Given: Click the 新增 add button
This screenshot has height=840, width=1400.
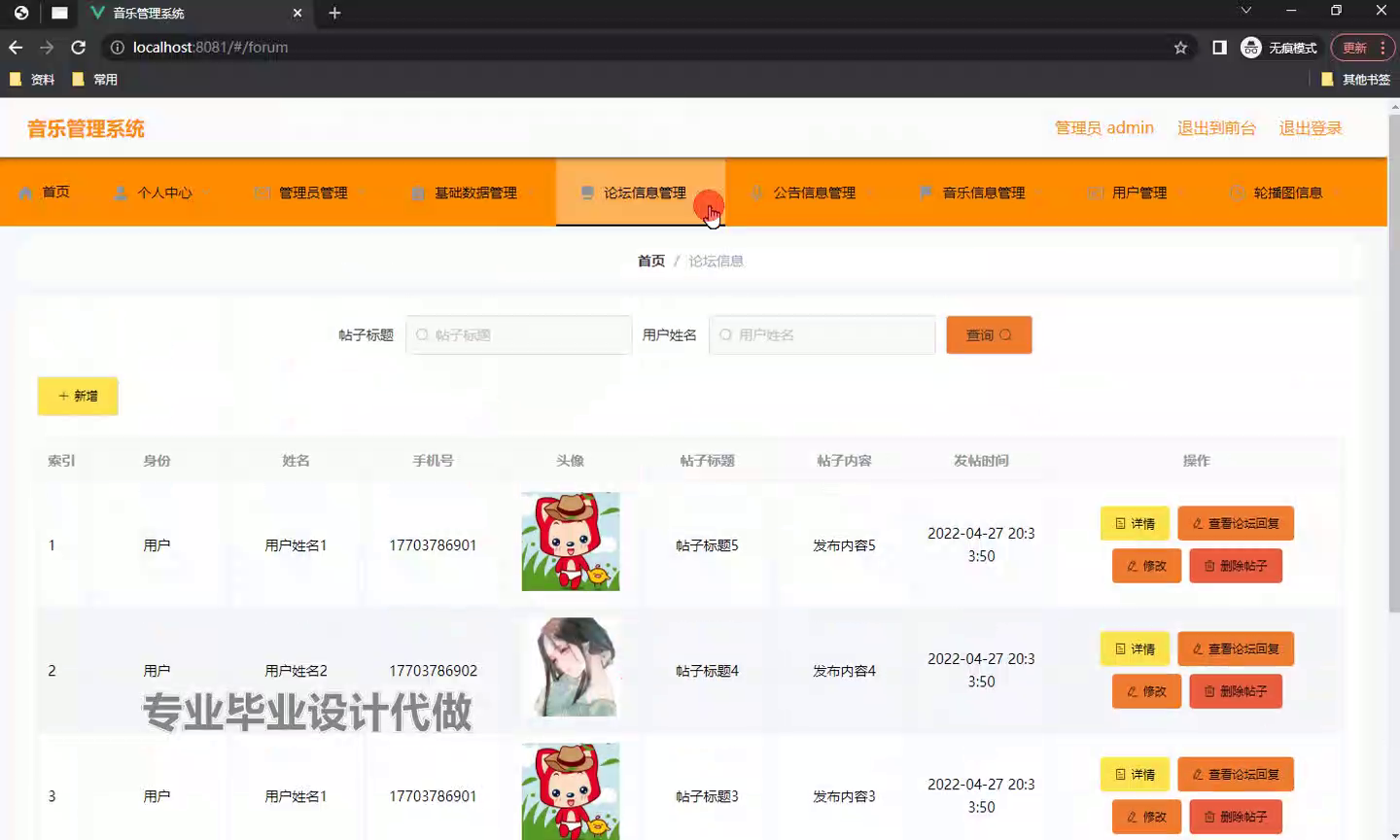Looking at the screenshot, I should coord(78,396).
